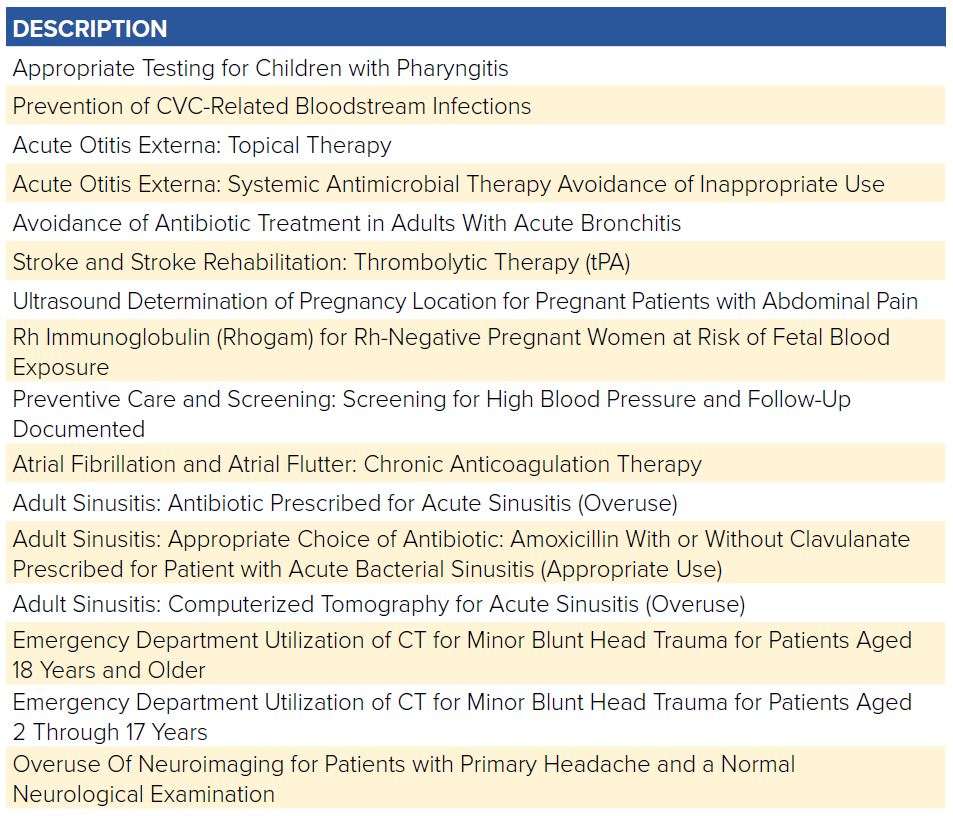
Task: Click Avoidance of Antibiotic Treatment Acute Bronchitis row
Action: pyautogui.click(x=476, y=222)
